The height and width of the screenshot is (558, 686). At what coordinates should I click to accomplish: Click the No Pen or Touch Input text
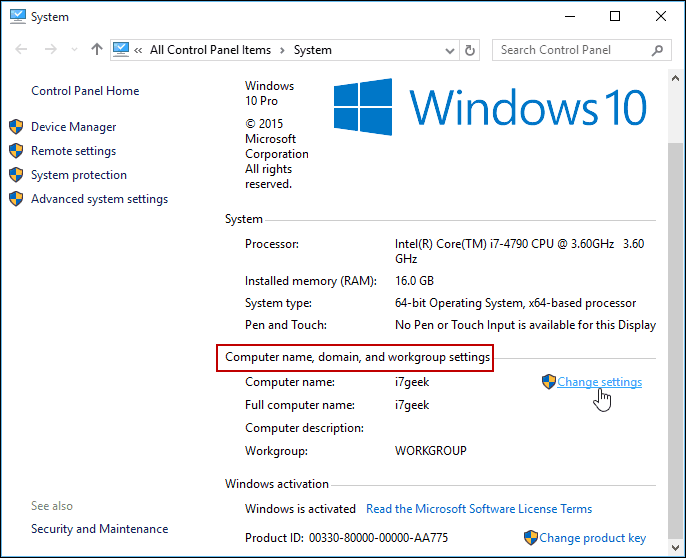tap(525, 325)
